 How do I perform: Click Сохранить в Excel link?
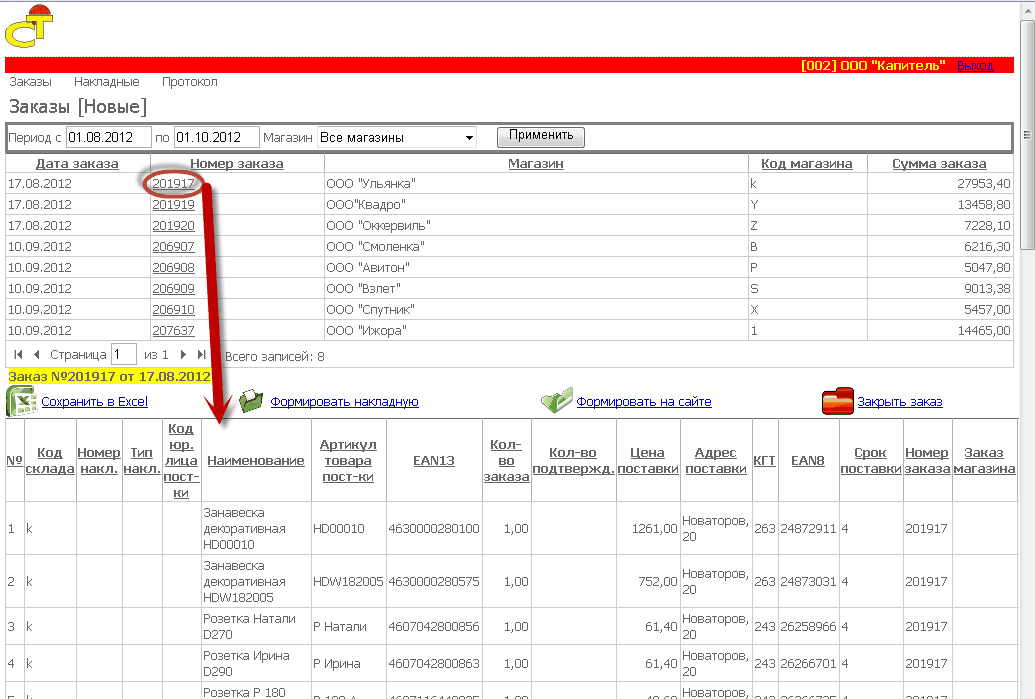point(94,401)
